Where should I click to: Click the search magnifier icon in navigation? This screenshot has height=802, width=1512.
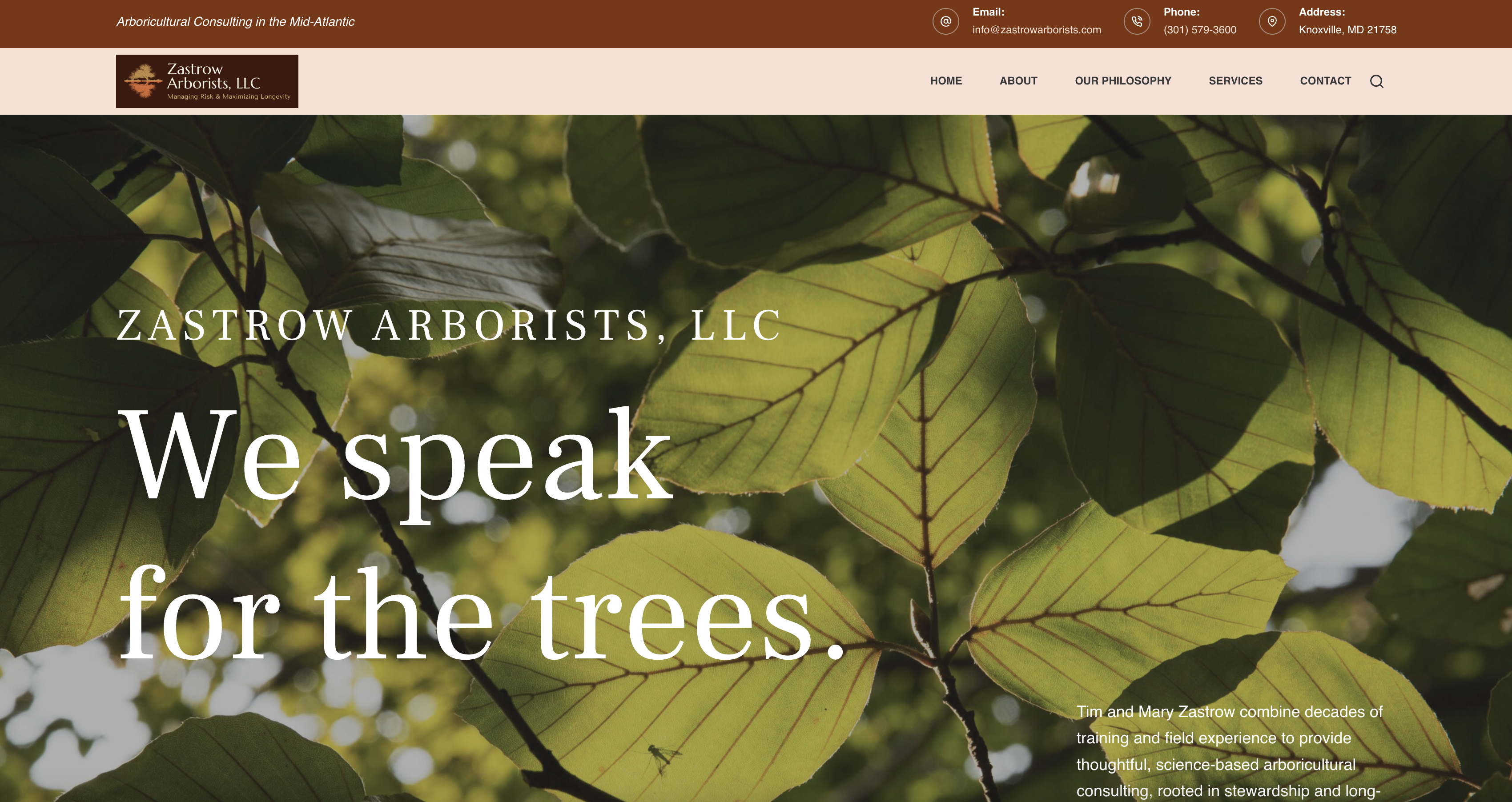coord(1376,81)
